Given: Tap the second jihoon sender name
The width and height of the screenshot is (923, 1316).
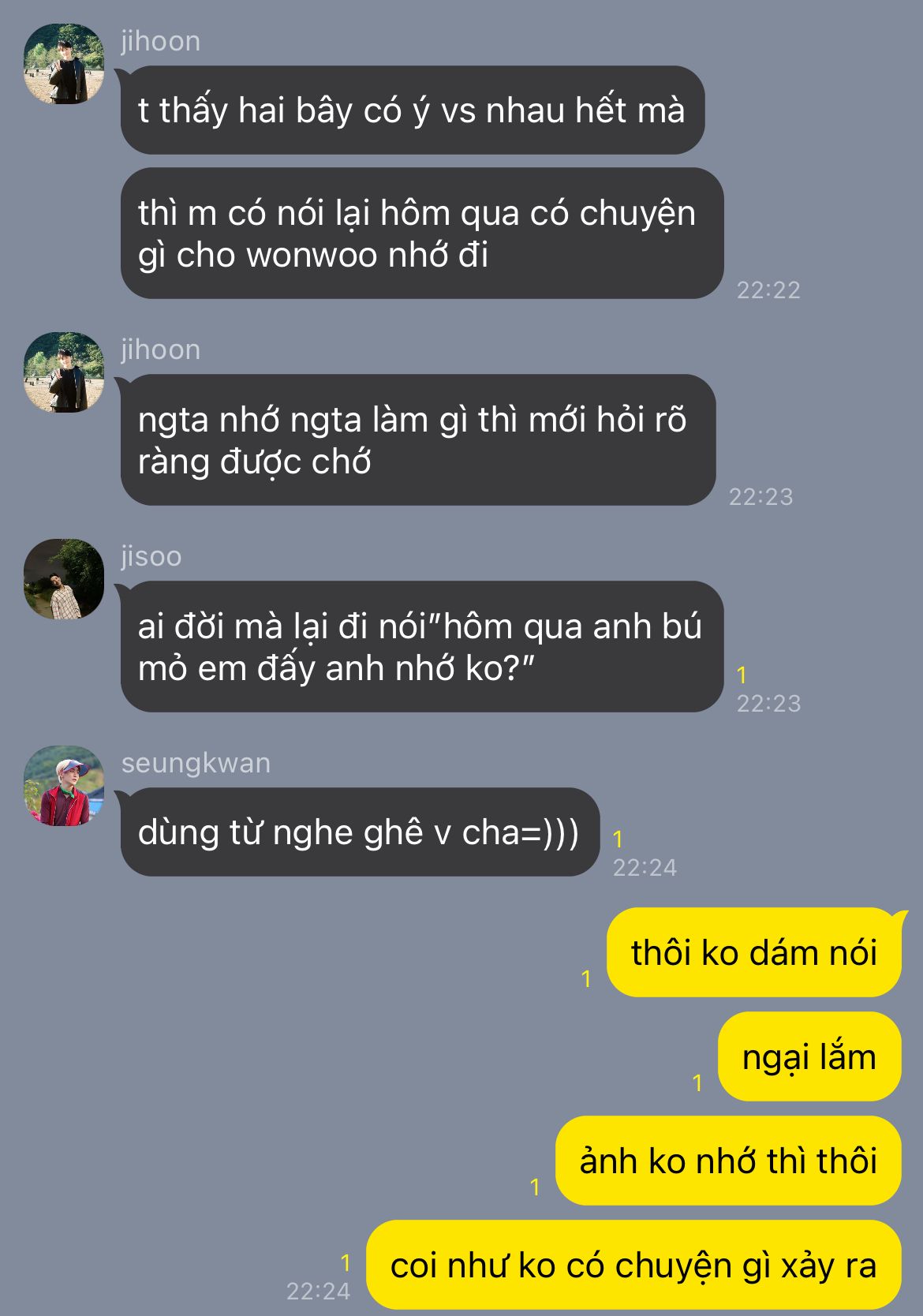Looking at the screenshot, I should pyautogui.click(x=161, y=350).
